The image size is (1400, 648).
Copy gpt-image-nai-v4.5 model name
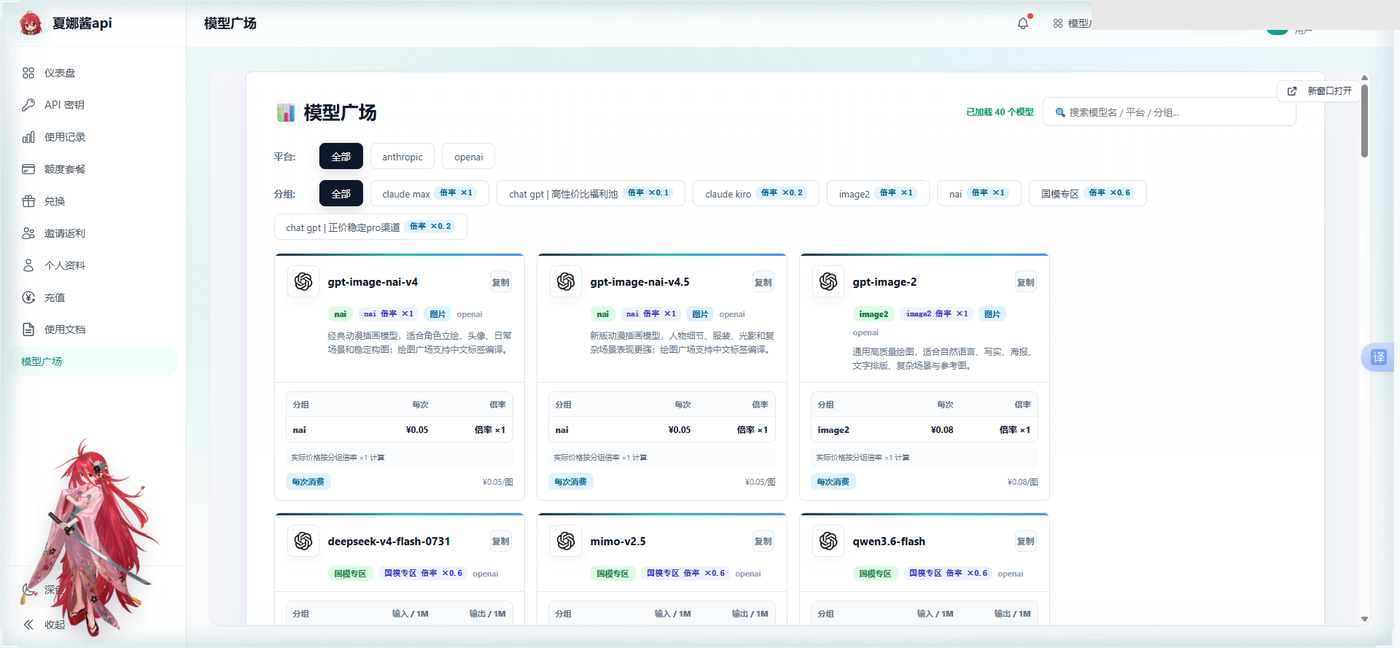pyautogui.click(x=763, y=282)
